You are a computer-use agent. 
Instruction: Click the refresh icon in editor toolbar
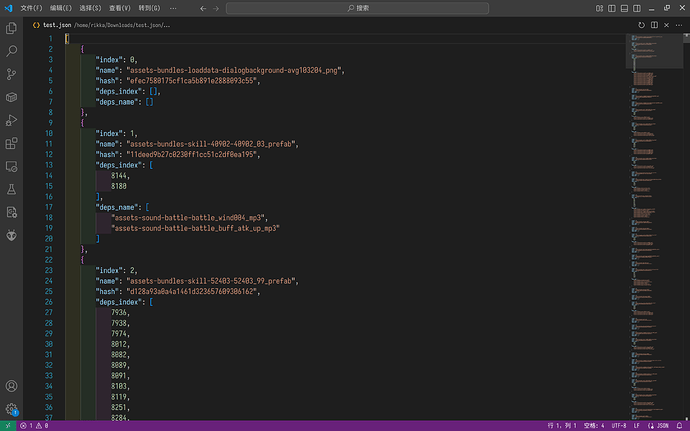pyautogui.click(x=642, y=25)
